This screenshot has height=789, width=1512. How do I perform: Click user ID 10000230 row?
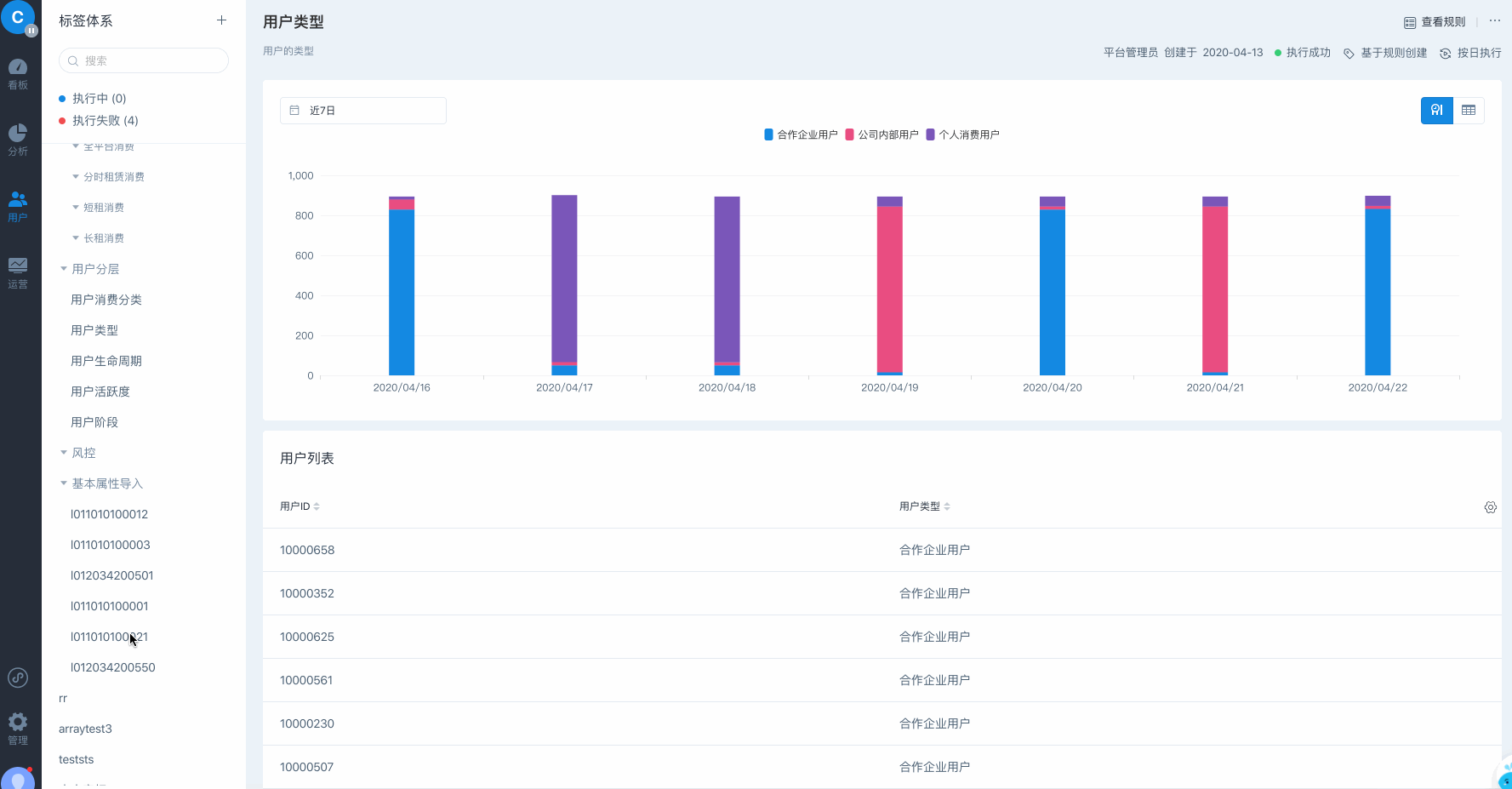pos(882,723)
